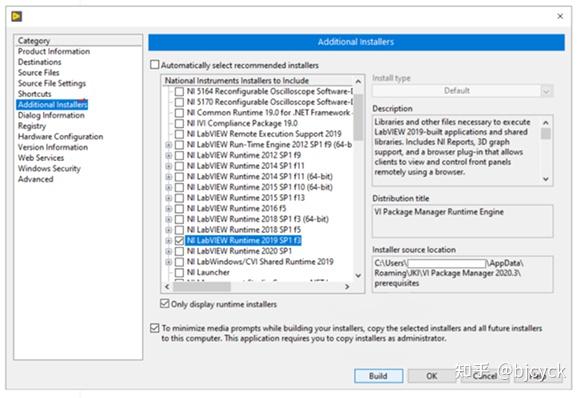Expand NI LabVIEW Runtime 2019 SP1 f3
The image size is (581, 398).
pyautogui.click(x=169, y=241)
